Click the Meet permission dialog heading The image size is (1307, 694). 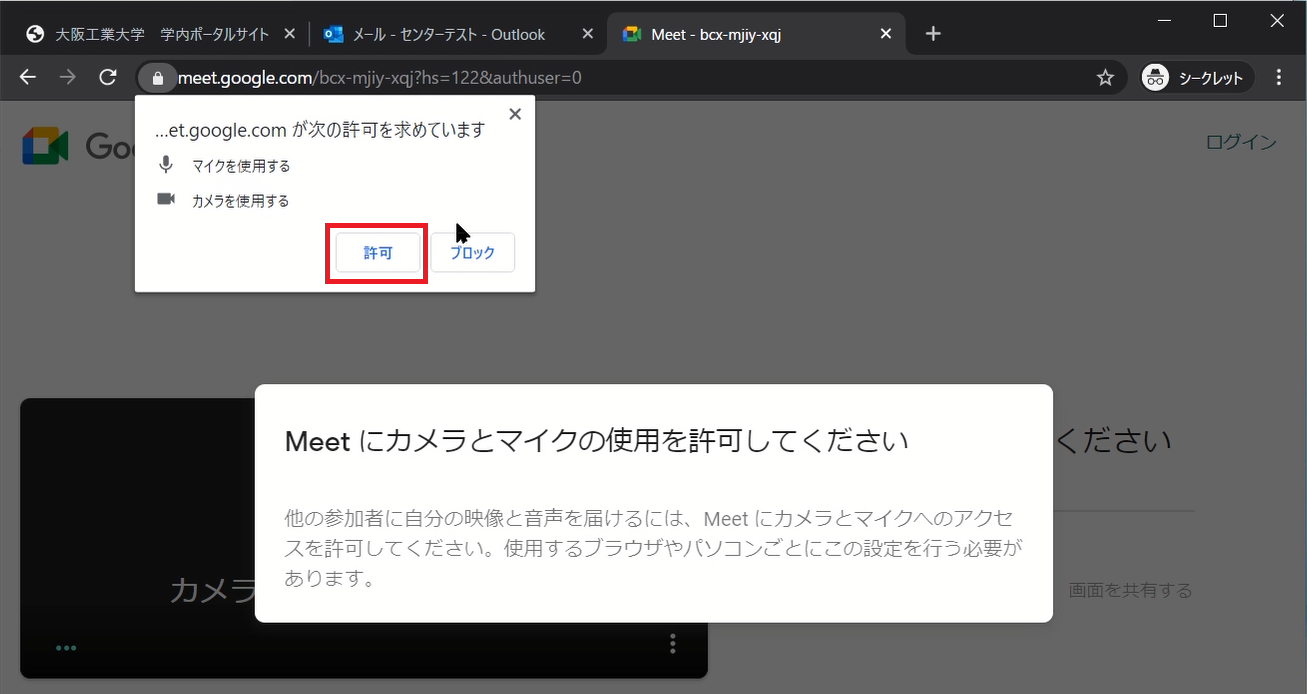pos(597,441)
